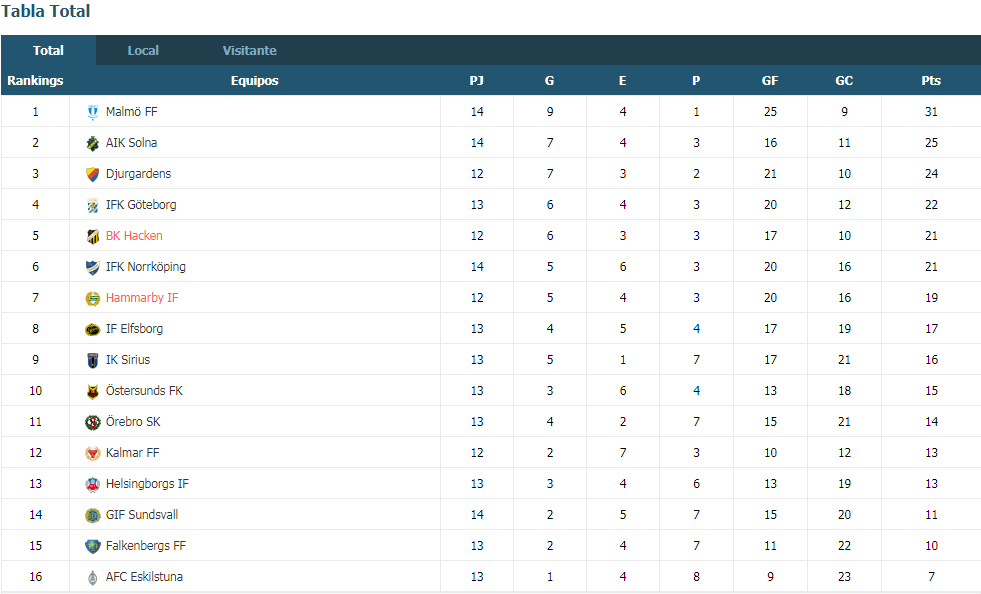Select the Total tab
The image size is (981, 594).
pyautogui.click(x=48, y=51)
